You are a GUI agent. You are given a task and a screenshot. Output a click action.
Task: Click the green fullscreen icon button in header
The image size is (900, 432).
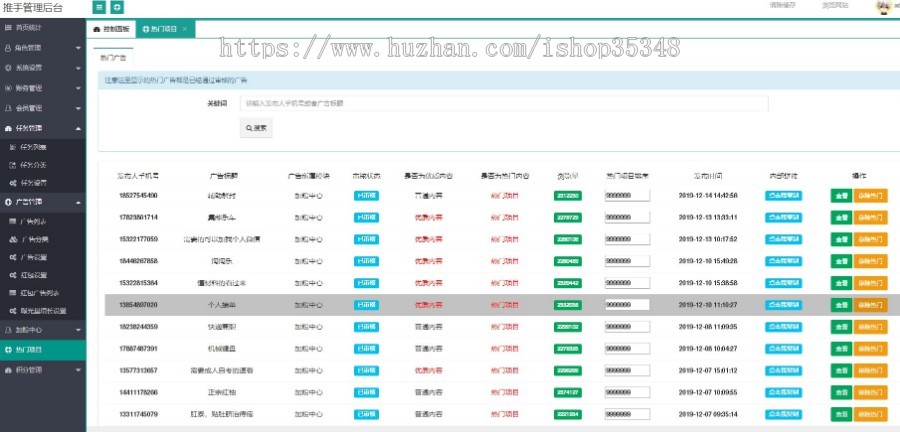pyautogui.click(x=117, y=7)
